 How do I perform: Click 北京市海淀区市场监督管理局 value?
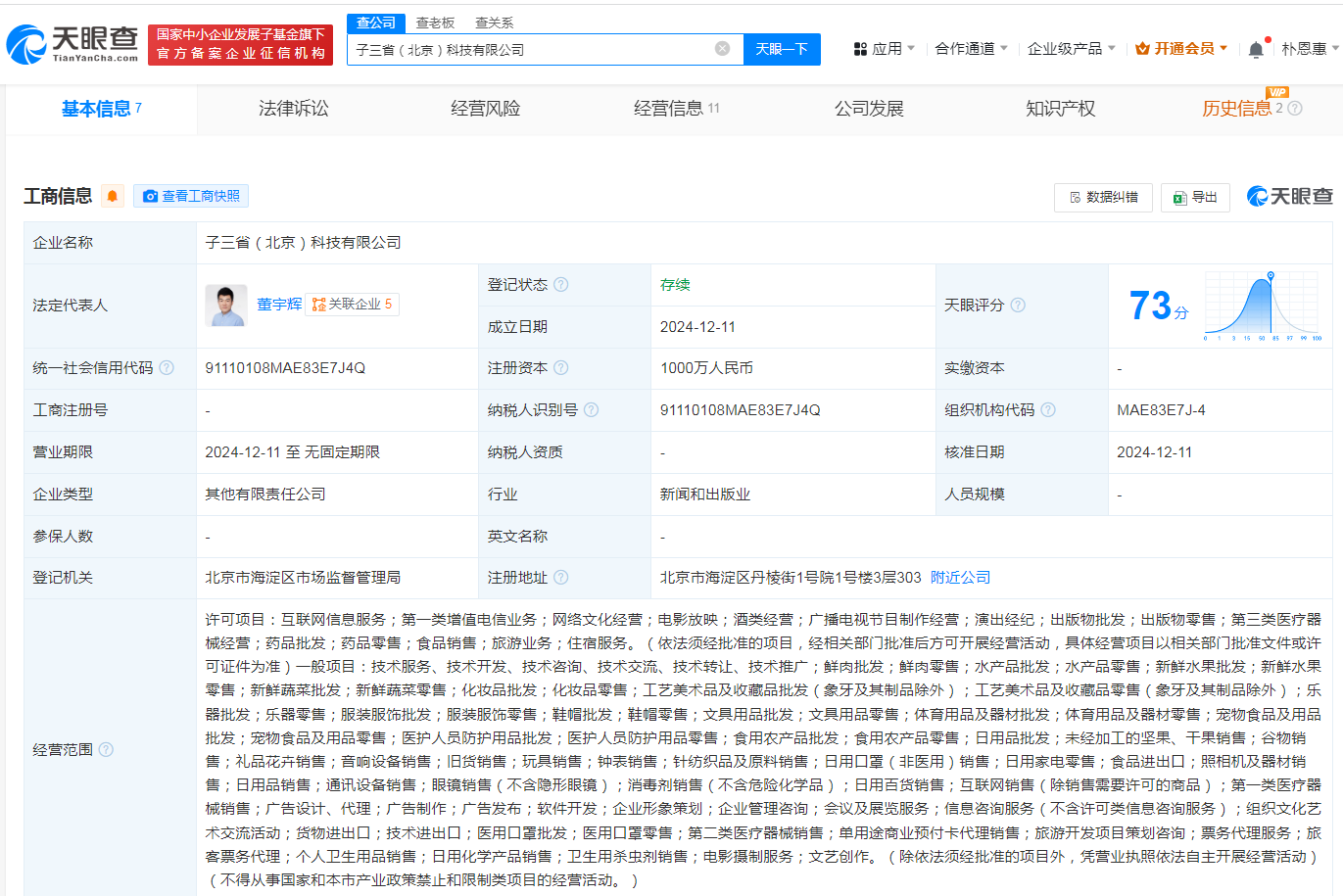[x=303, y=578]
